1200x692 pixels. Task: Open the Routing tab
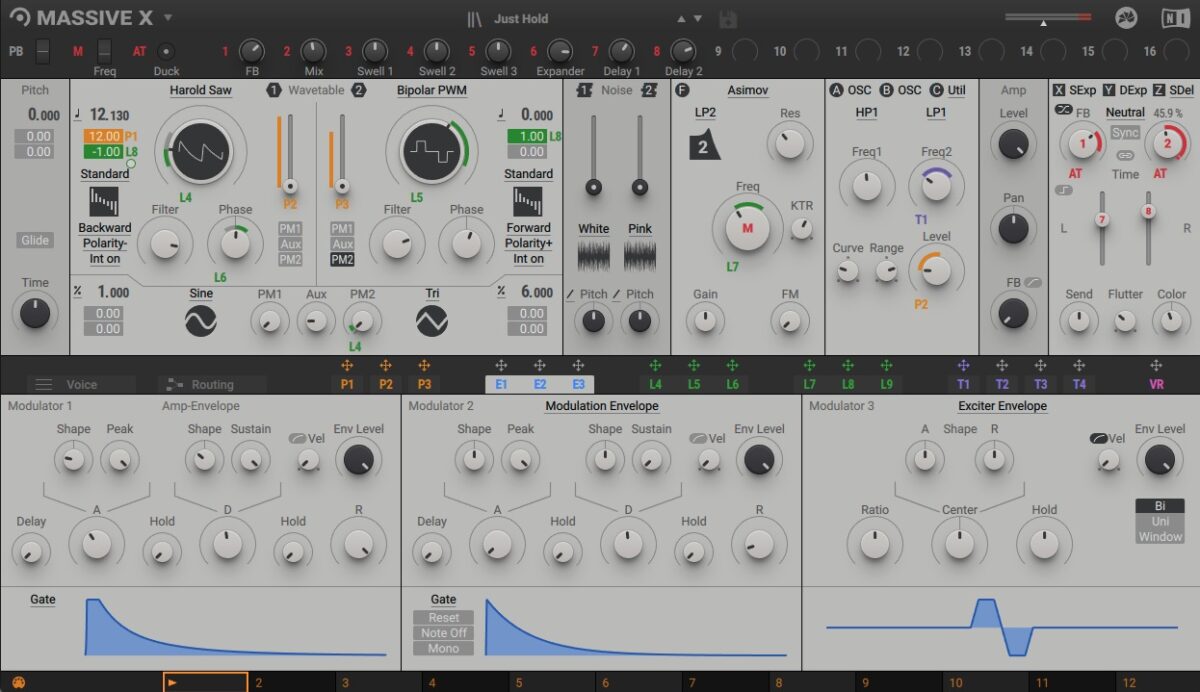212,384
